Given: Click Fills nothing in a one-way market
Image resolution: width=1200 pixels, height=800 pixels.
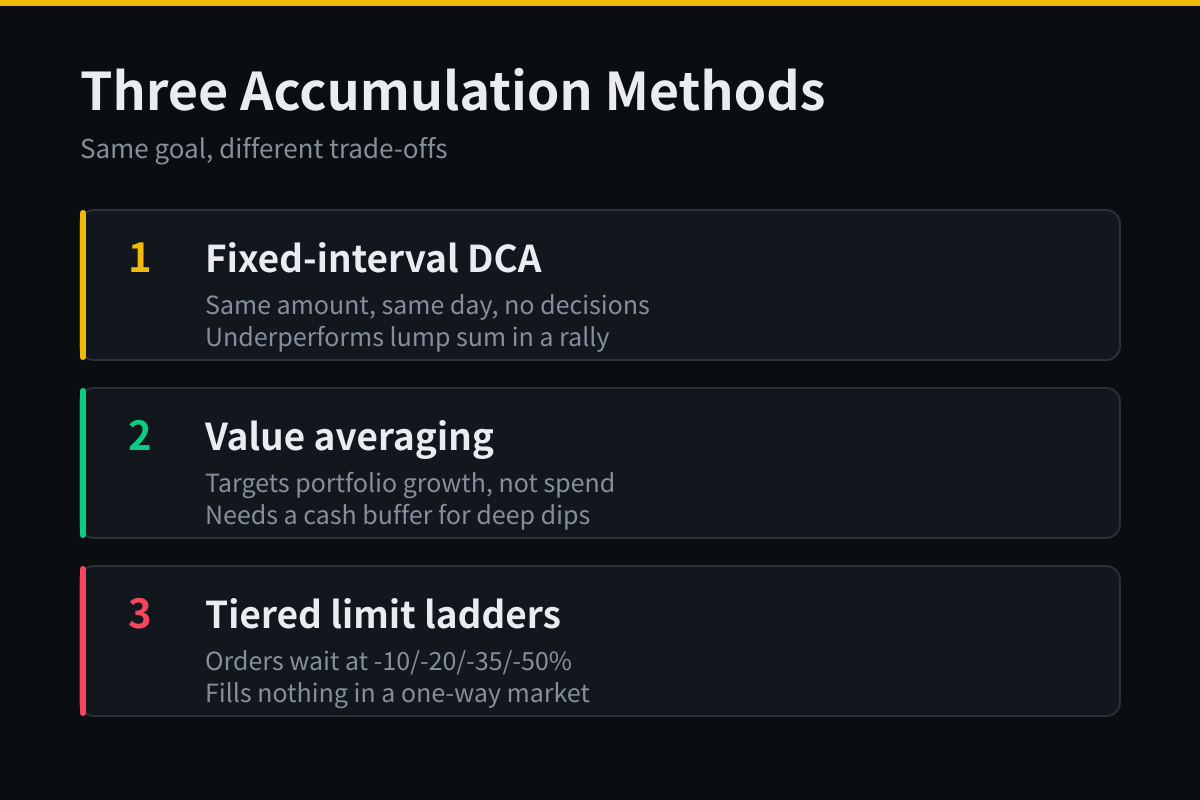Looking at the screenshot, I should click(398, 693).
